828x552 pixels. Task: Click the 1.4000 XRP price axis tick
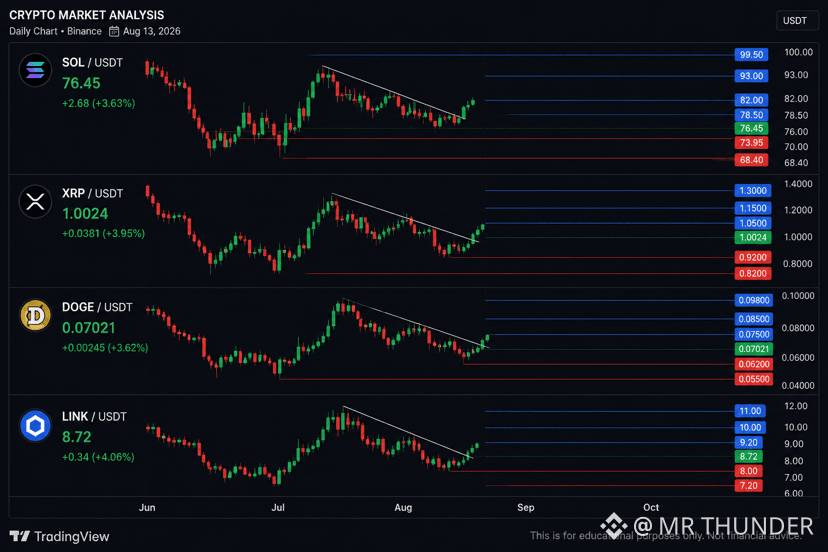click(x=798, y=184)
